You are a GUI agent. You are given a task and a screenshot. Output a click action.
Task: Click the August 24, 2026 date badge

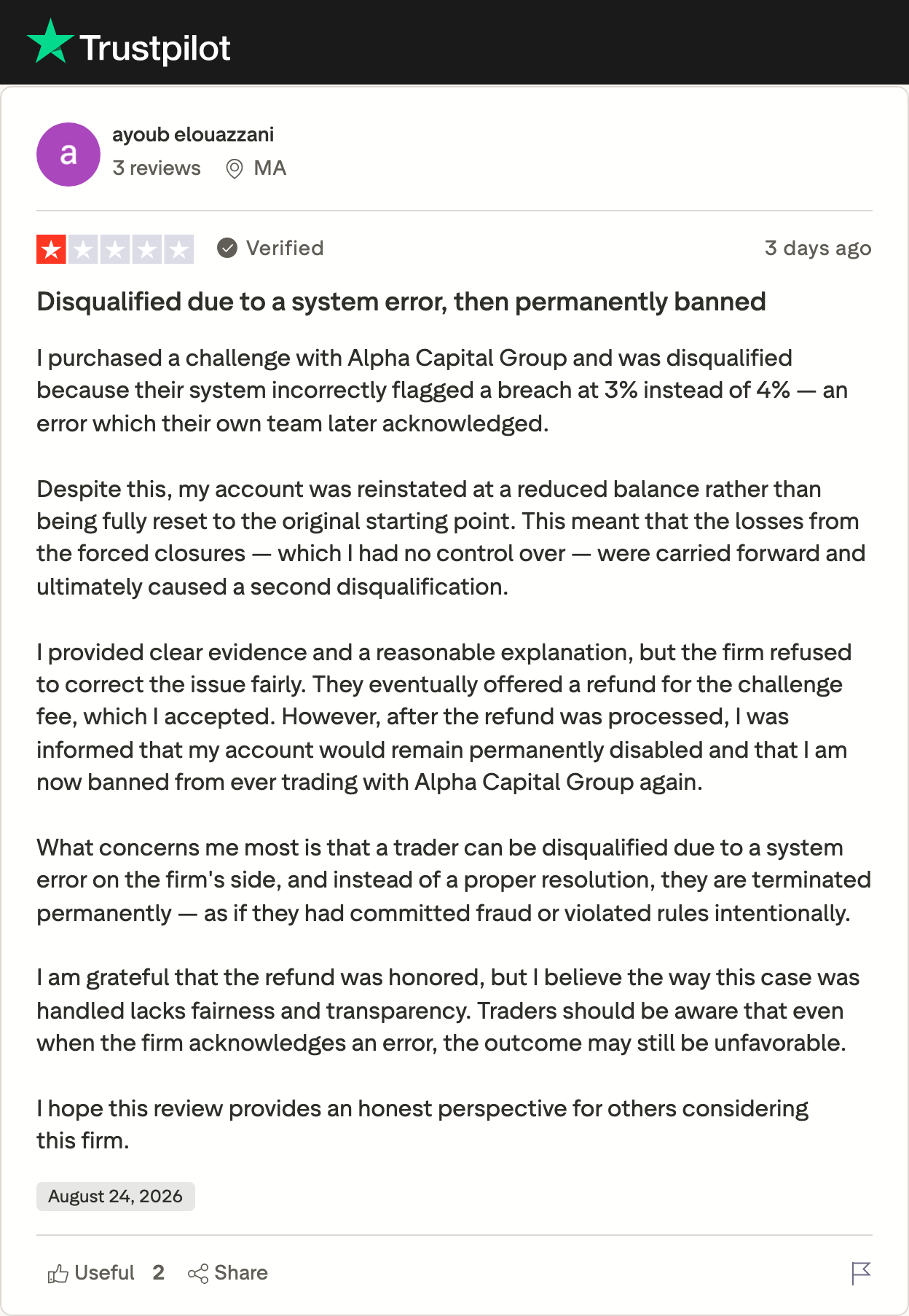click(116, 1196)
